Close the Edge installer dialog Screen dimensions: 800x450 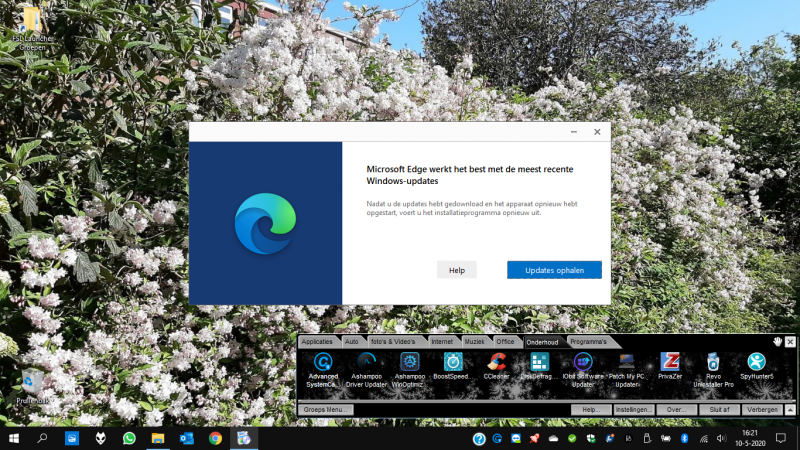tap(597, 132)
